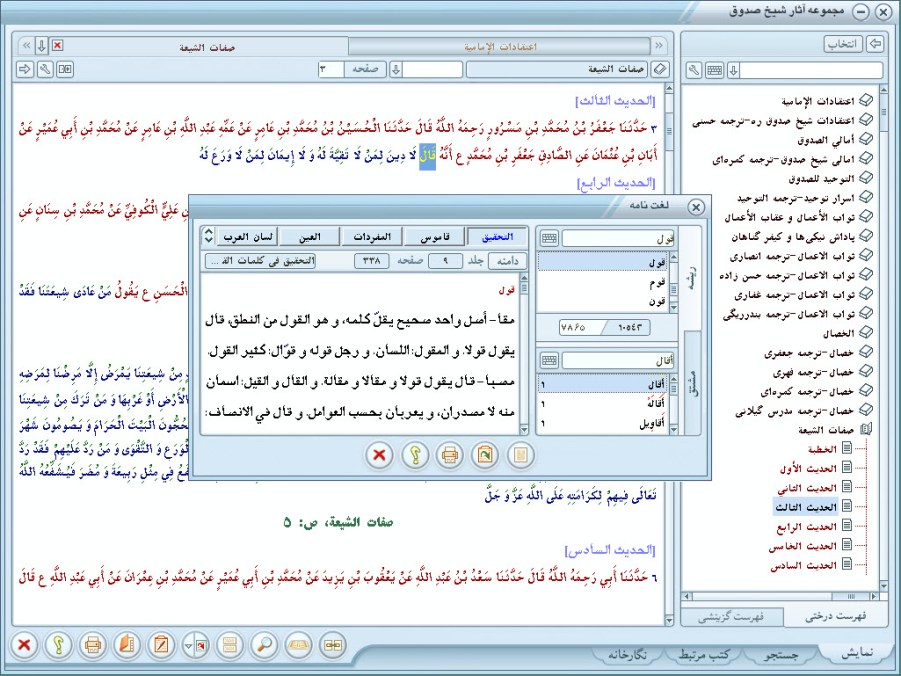Switch to the اعتقادات الإمامية document tab
Image resolution: width=901 pixels, height=676 pixels.
[499, 47]
